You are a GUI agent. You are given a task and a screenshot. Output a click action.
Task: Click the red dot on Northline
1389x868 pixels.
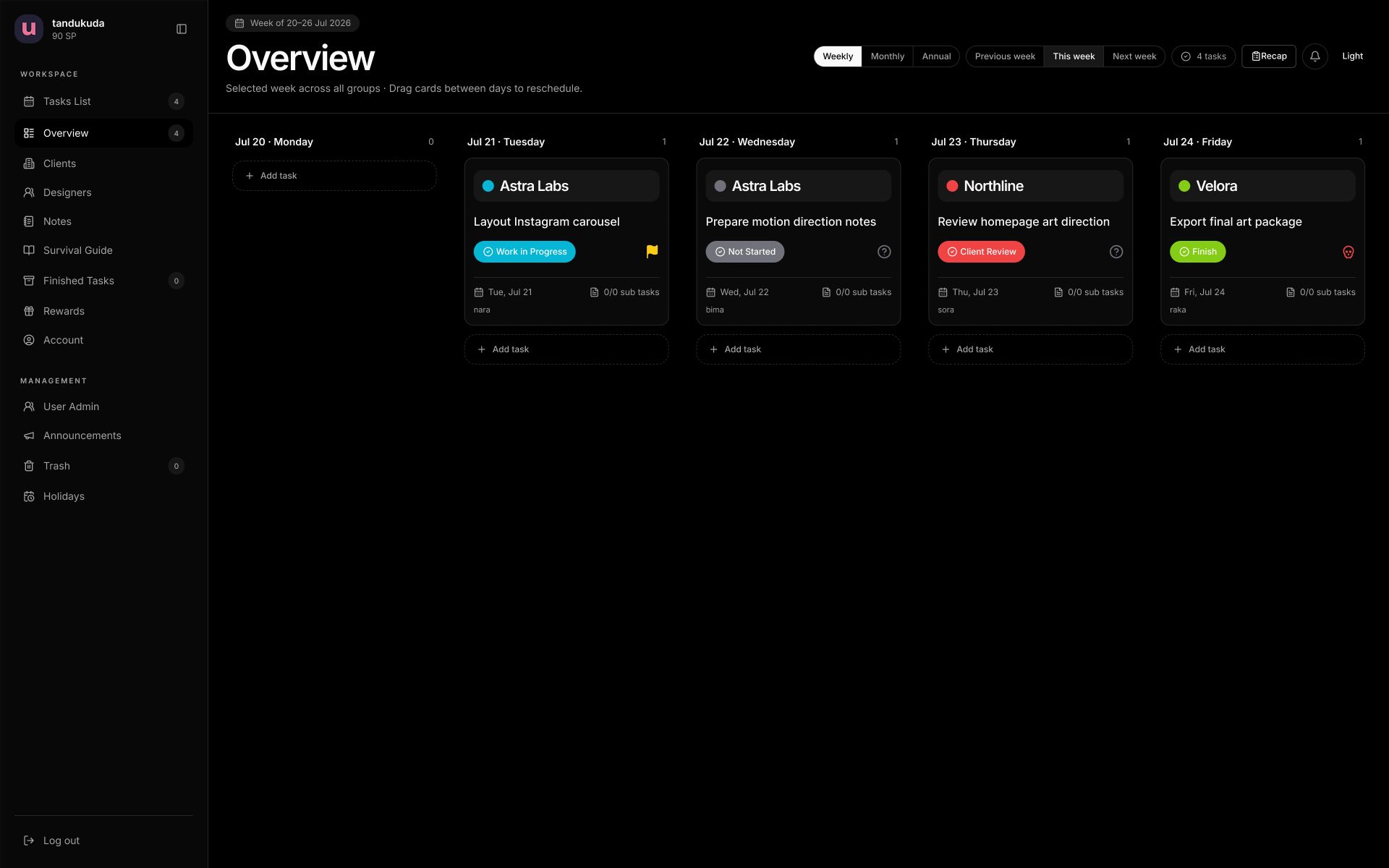(952, 186)
